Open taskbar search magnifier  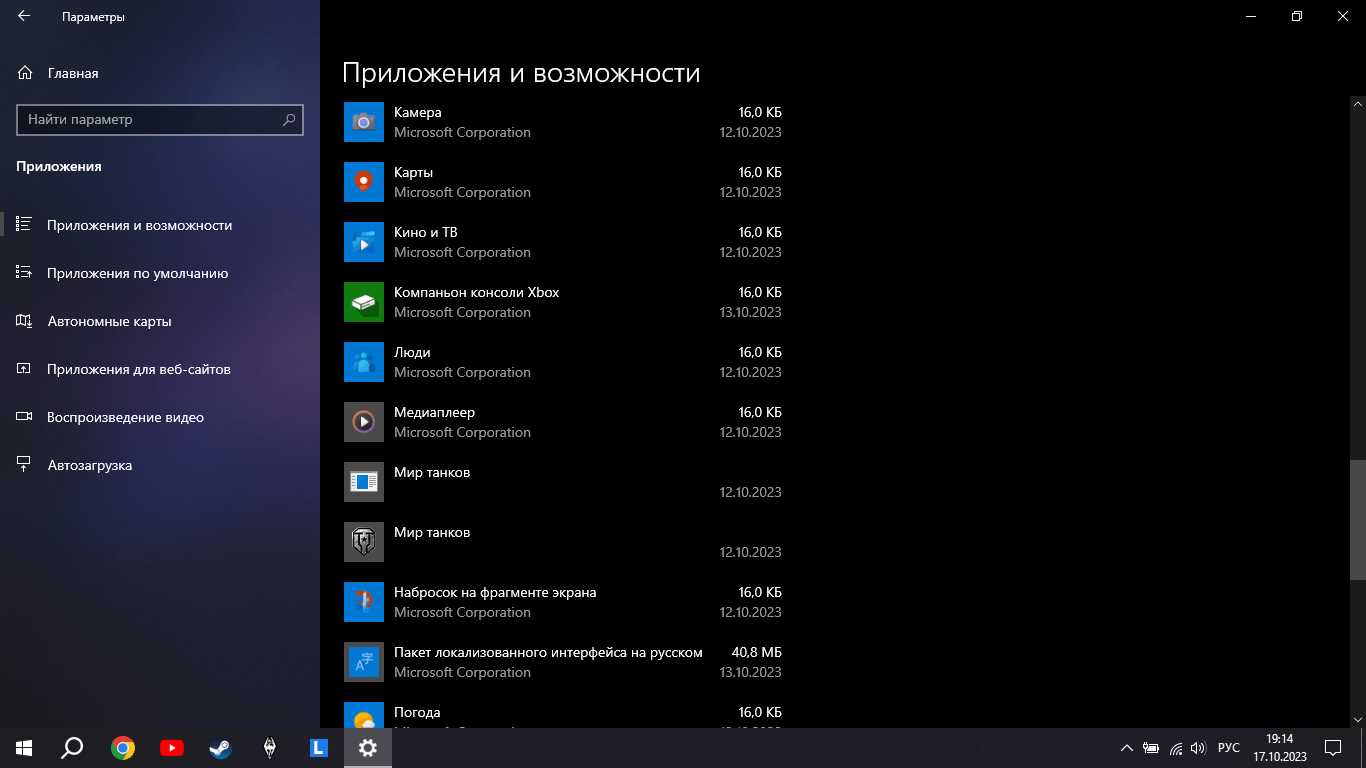(x=72, y=747)
